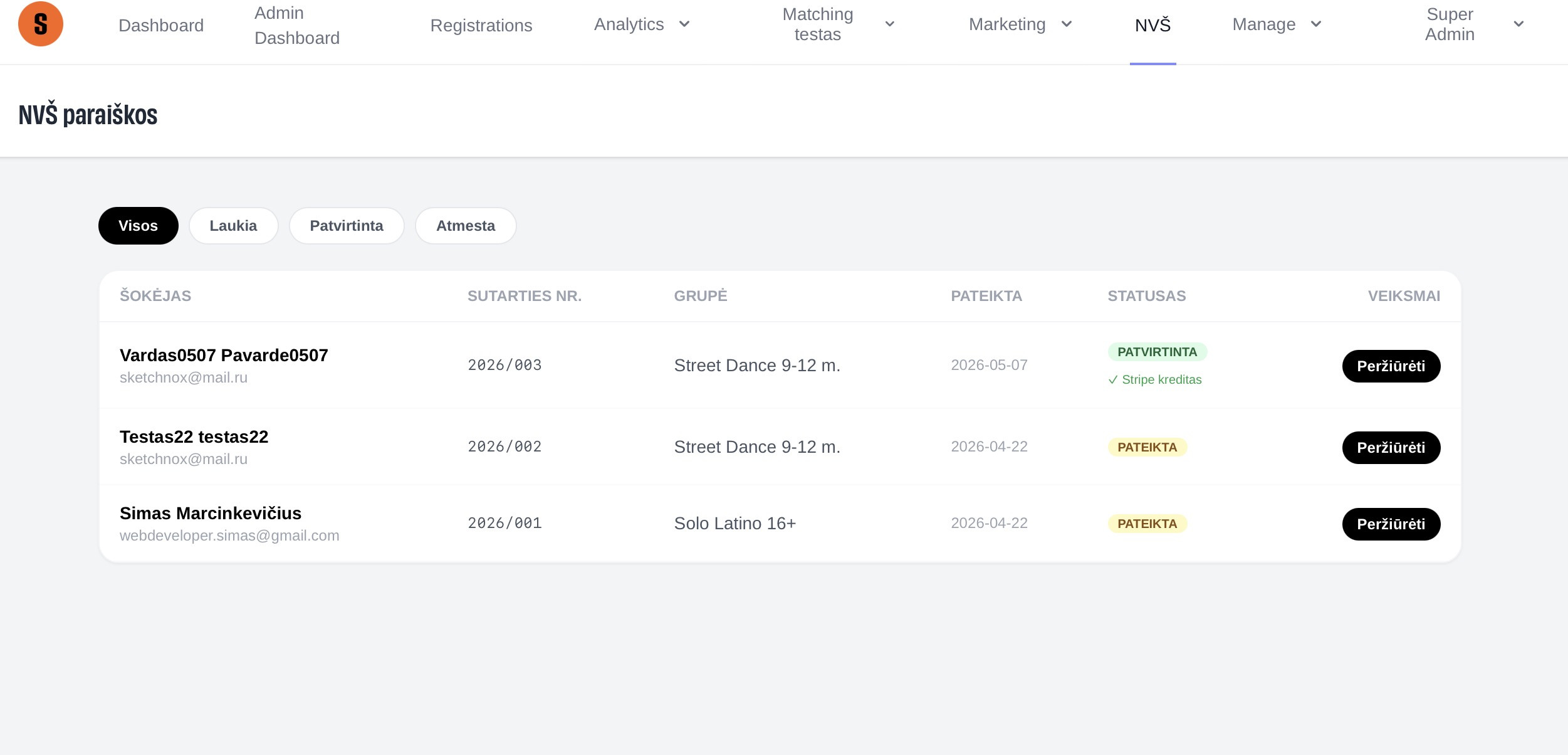Select the name Testas22 testas22

tap(194, 436)
